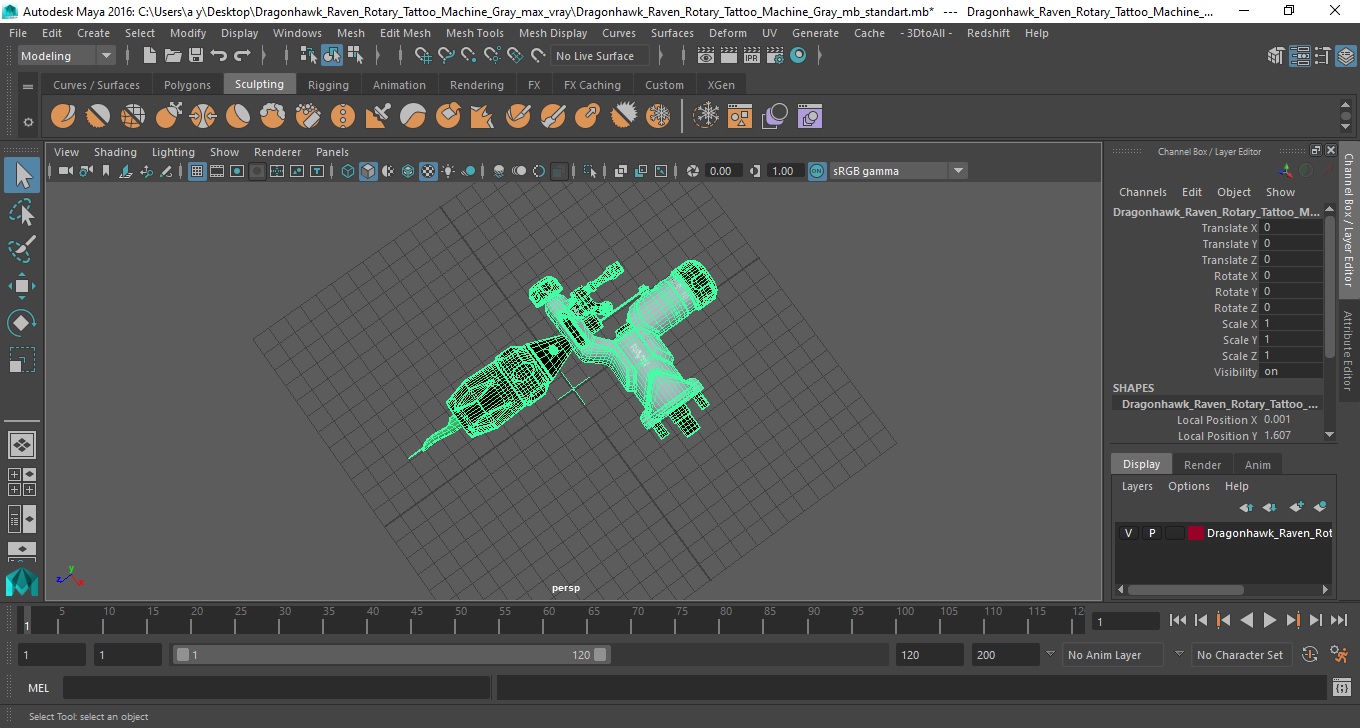Toggle select by component type mode
Viewport: 1360px width, 728px height.
pyautogui.click(x=355, y=56)
